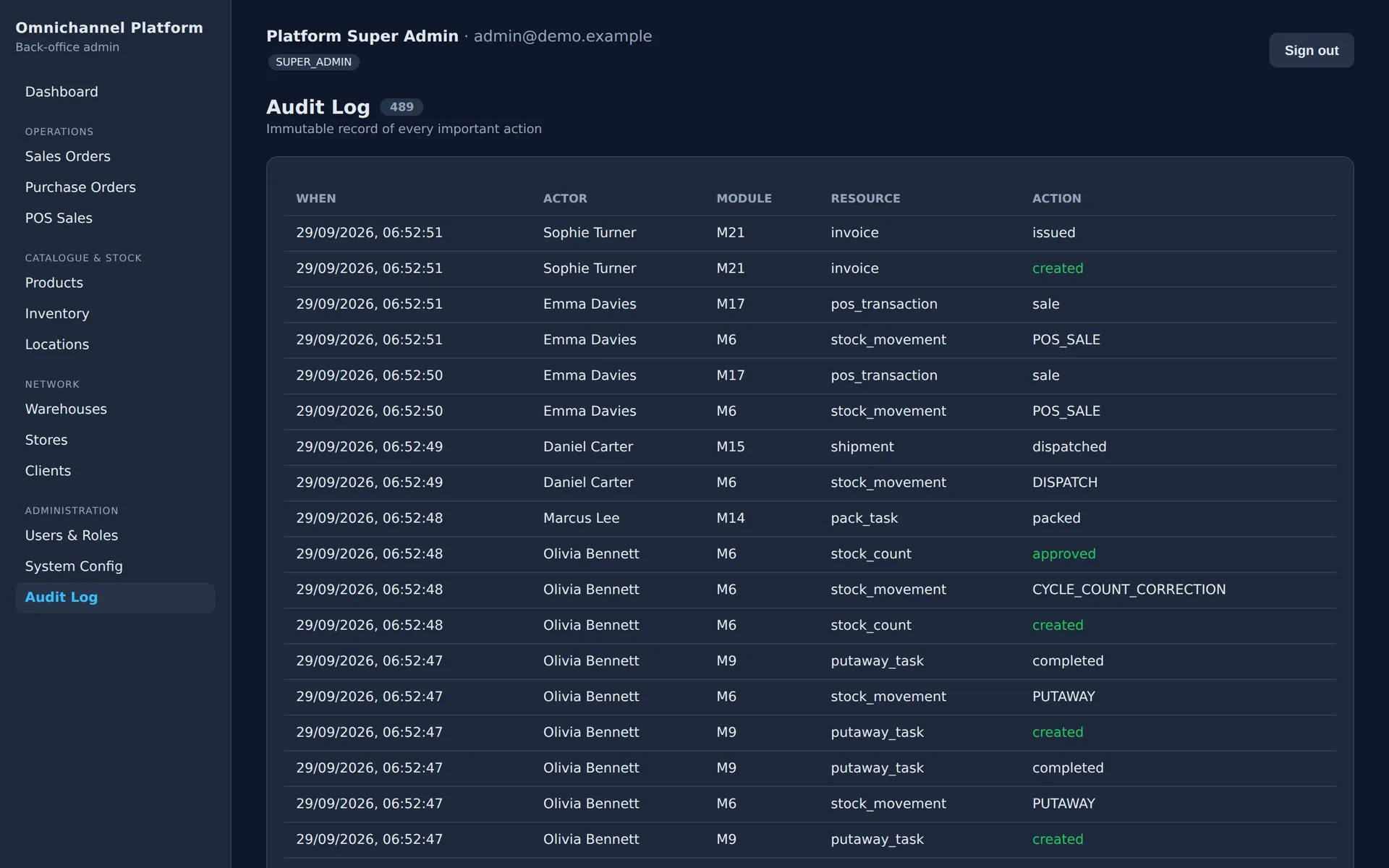Click 'packed' action cell
Screen dimensions: 1389x868
click(x=1056, y=518)
